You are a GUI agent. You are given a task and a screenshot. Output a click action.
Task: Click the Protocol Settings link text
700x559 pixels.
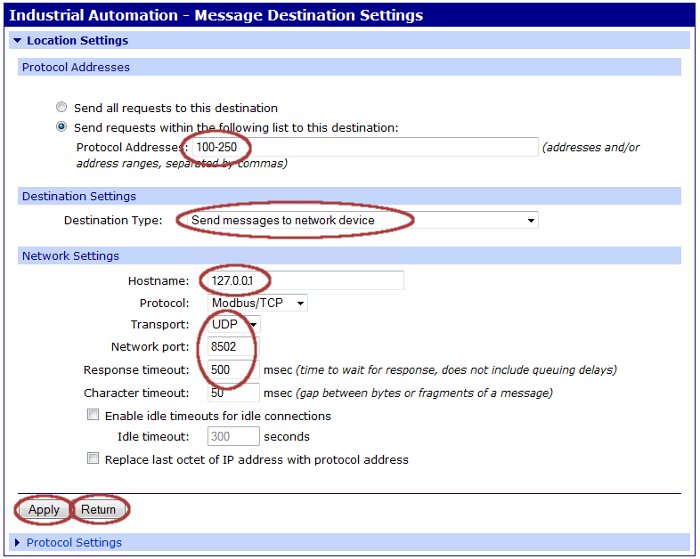pos(74,543)
